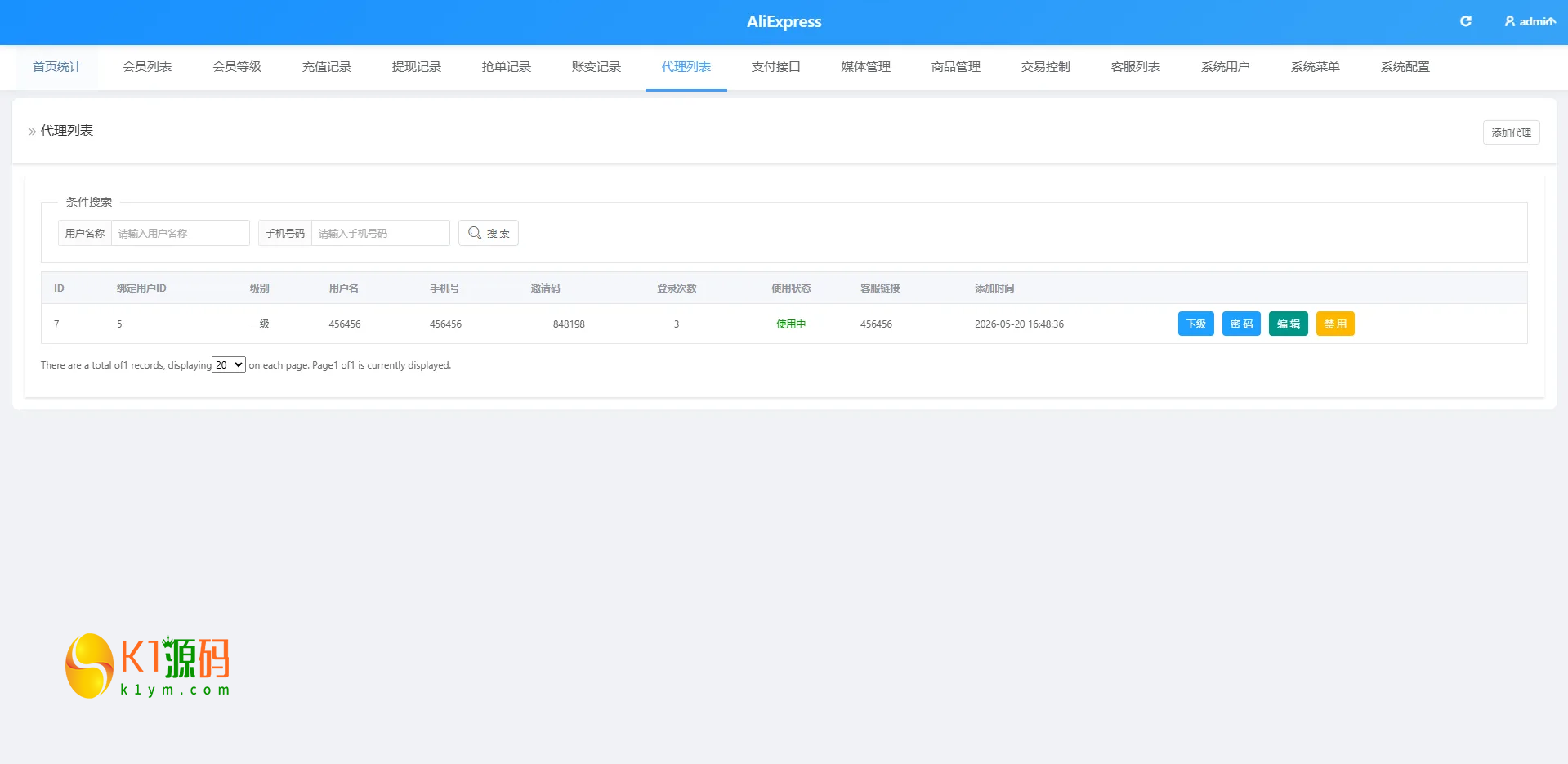Viewport: 1568px width, 764px height.
Task: Click the 下级 button for agent 456456
Action: pos(1195,324)
